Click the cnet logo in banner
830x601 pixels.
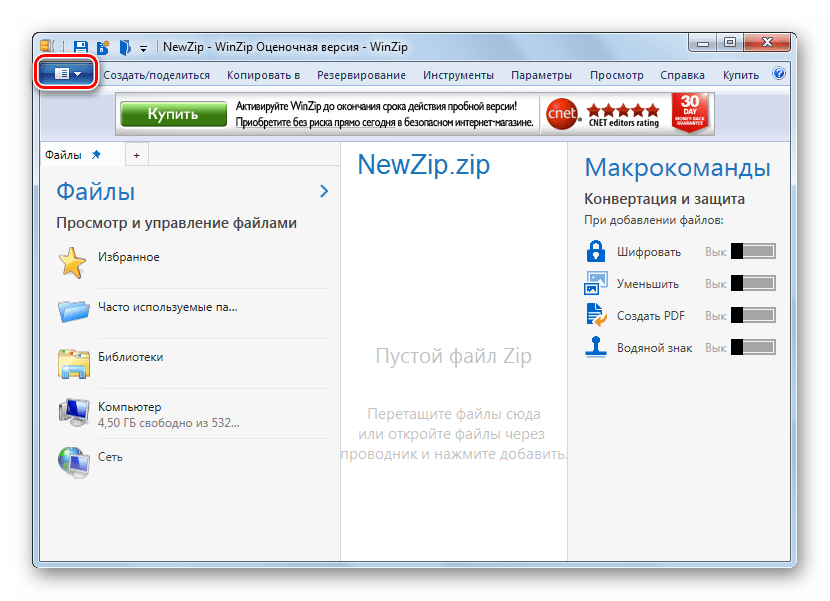(x=562, y=113)
